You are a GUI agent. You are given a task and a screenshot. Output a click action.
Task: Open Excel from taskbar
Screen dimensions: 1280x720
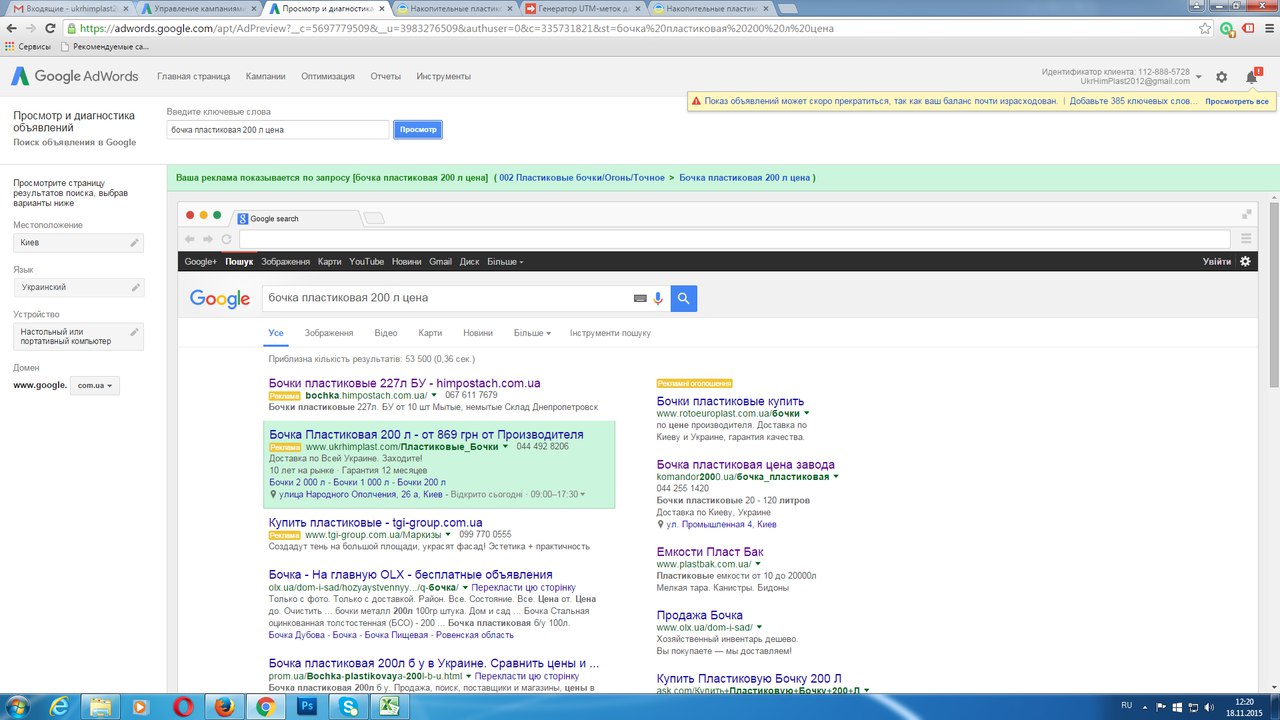click(x=387, y=706)
